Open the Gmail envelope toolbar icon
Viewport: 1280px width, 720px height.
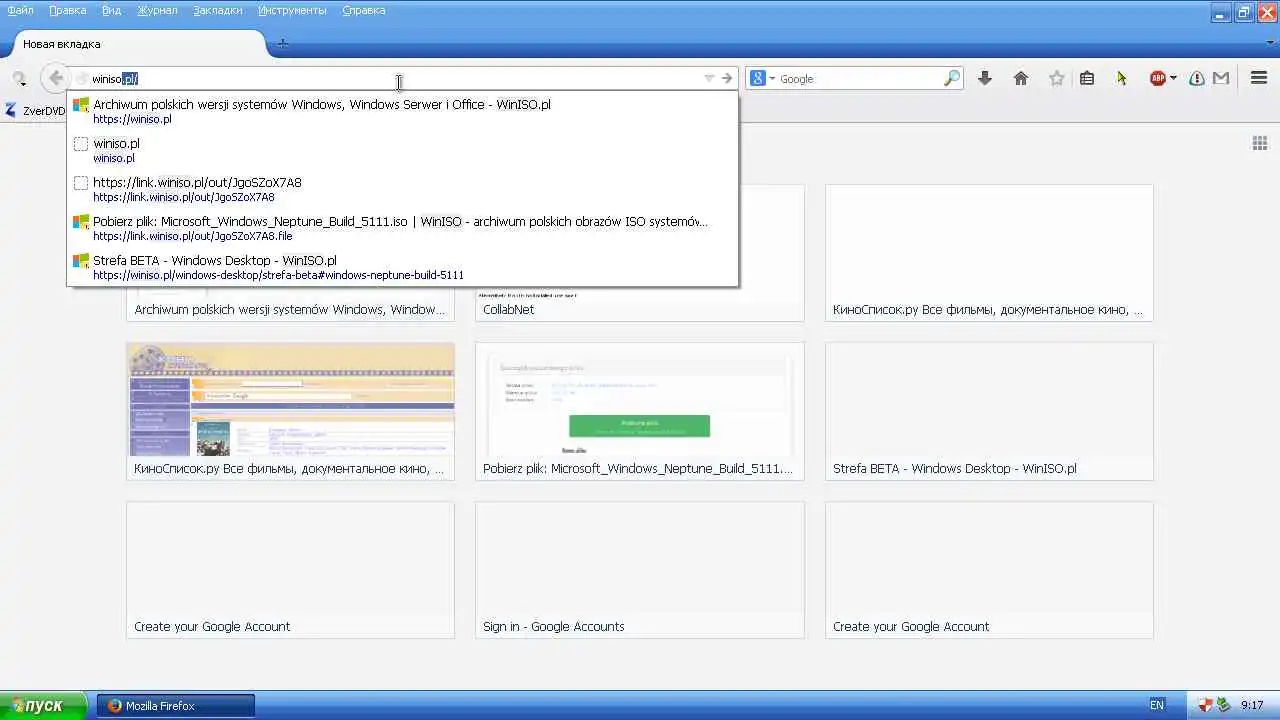click(1221, 78)
